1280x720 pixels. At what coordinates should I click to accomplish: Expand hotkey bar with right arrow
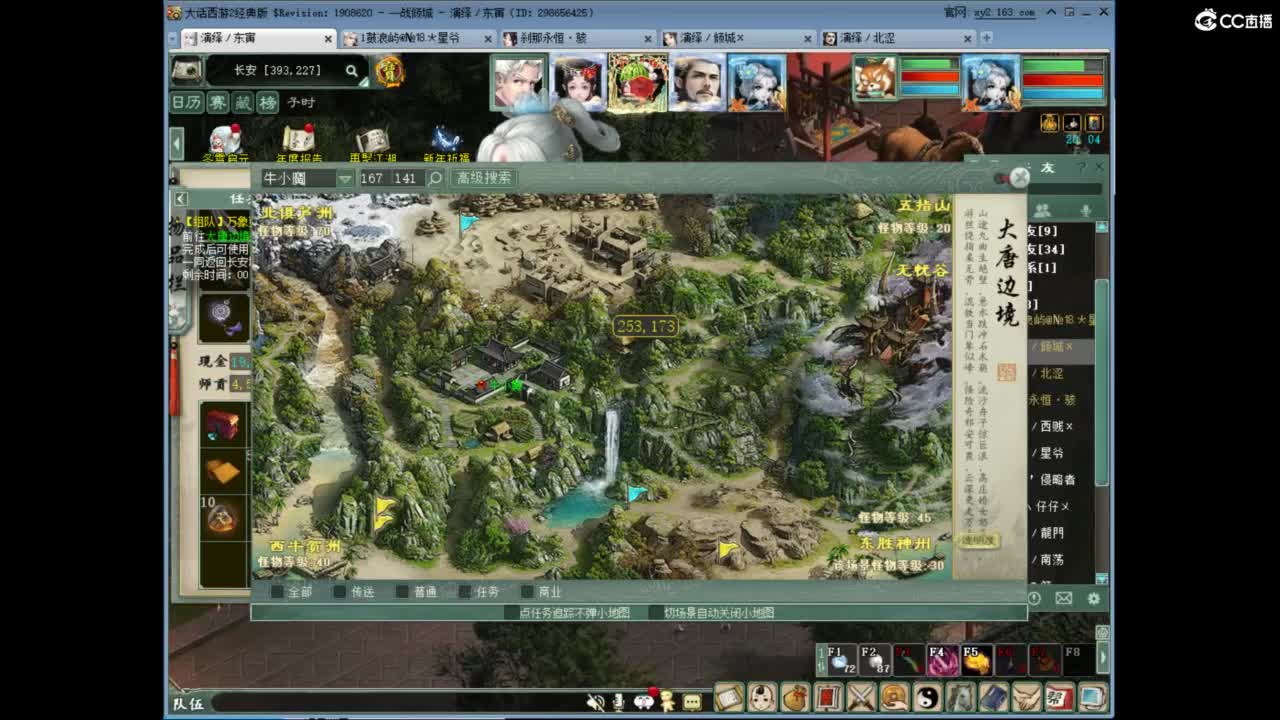click(x=1103, y=659)
